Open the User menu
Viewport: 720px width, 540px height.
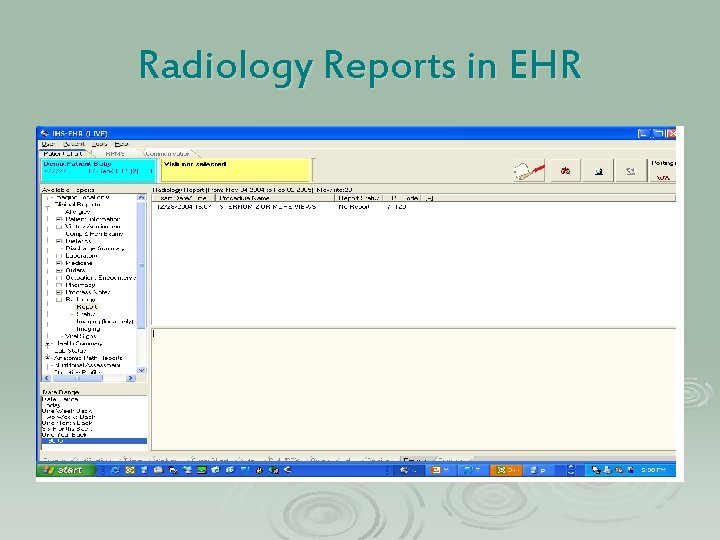tap(48, 144)
